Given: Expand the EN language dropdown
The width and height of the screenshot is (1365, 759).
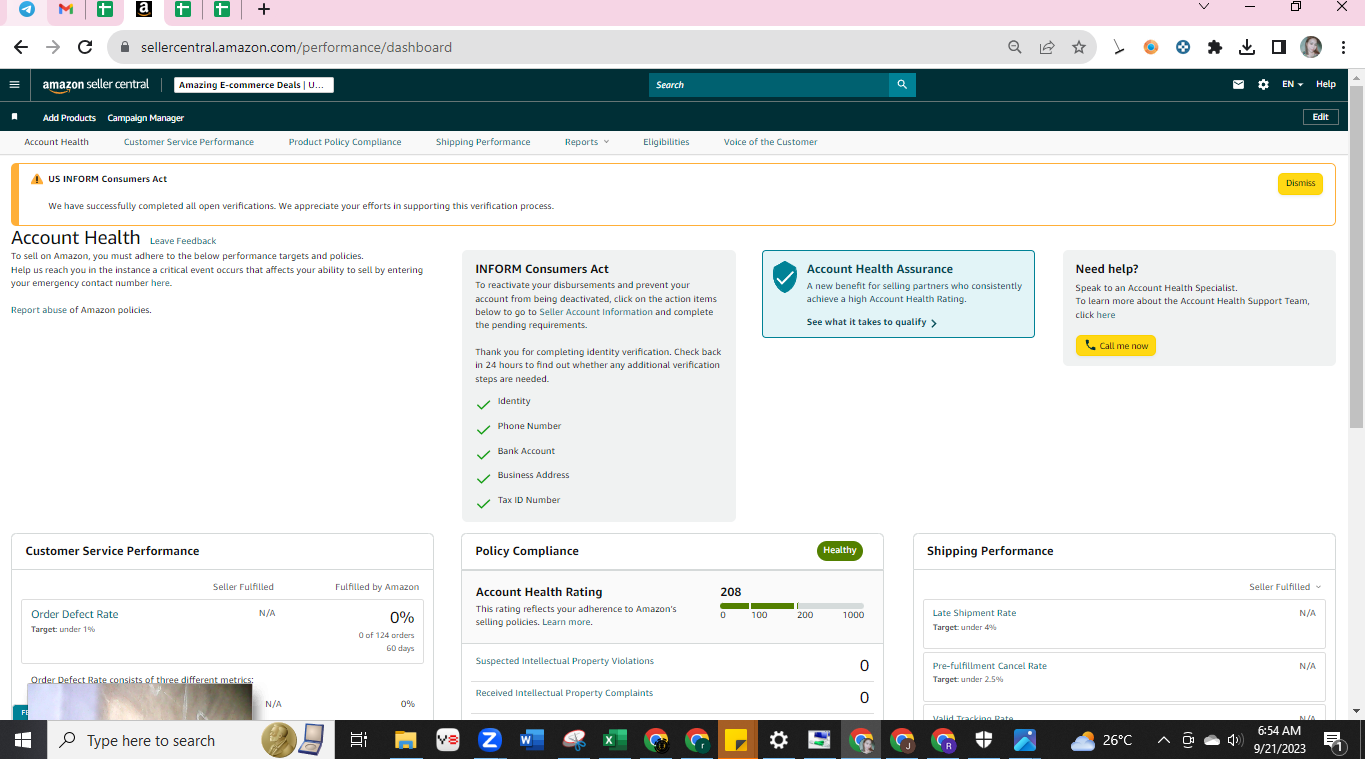Looking at the screenshot, I should click(1293, 85).
